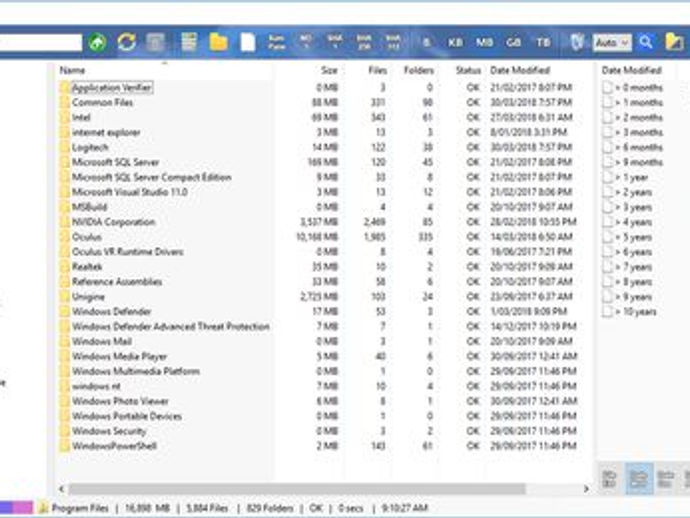Select the Common Files folder
This screenshot has height=518, width=690.
[x=103, y=103]
